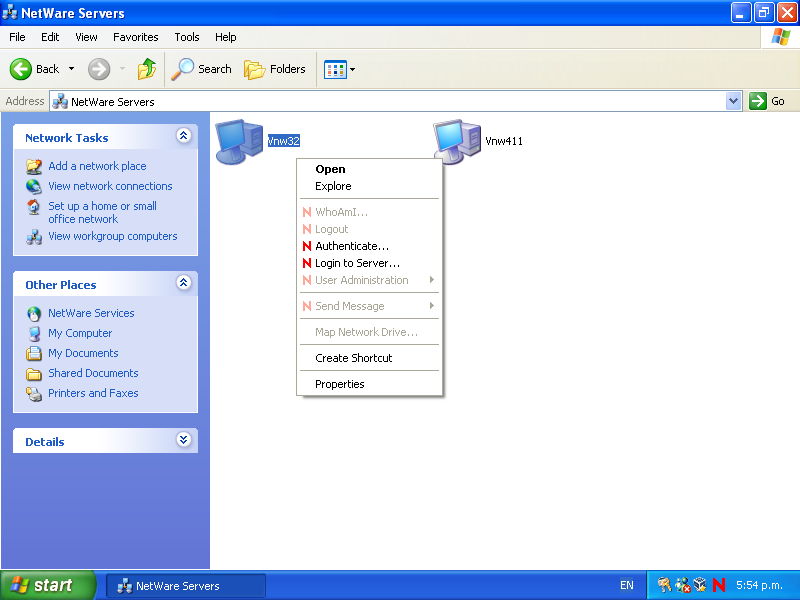Choose Login to Server... in the context menu

tap(369, 263)
